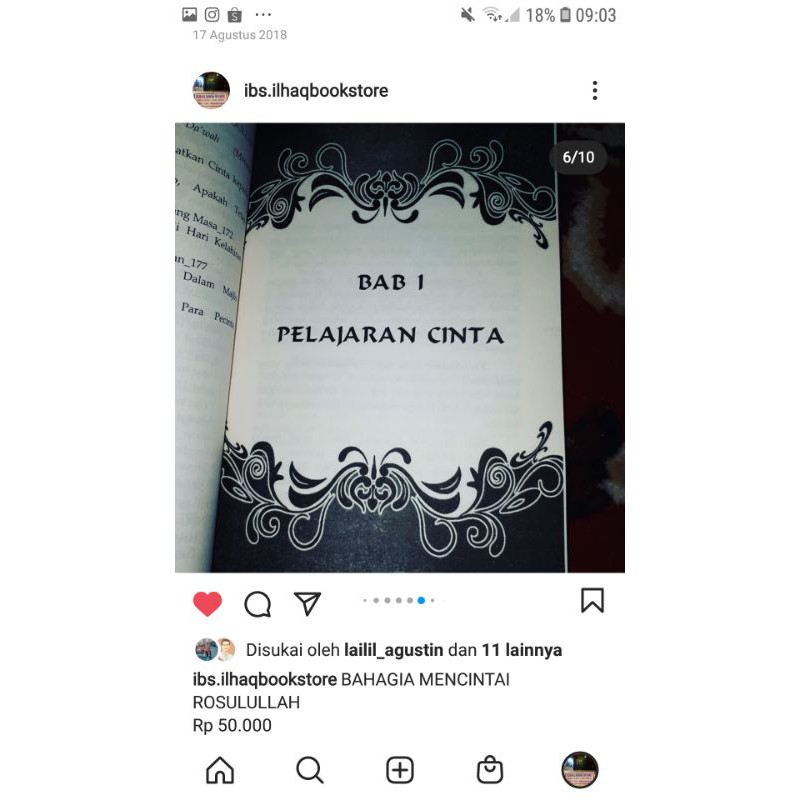The image size is (800, 800).
Task: Show the 11 lainnya likers list
Action: point(522,650)
